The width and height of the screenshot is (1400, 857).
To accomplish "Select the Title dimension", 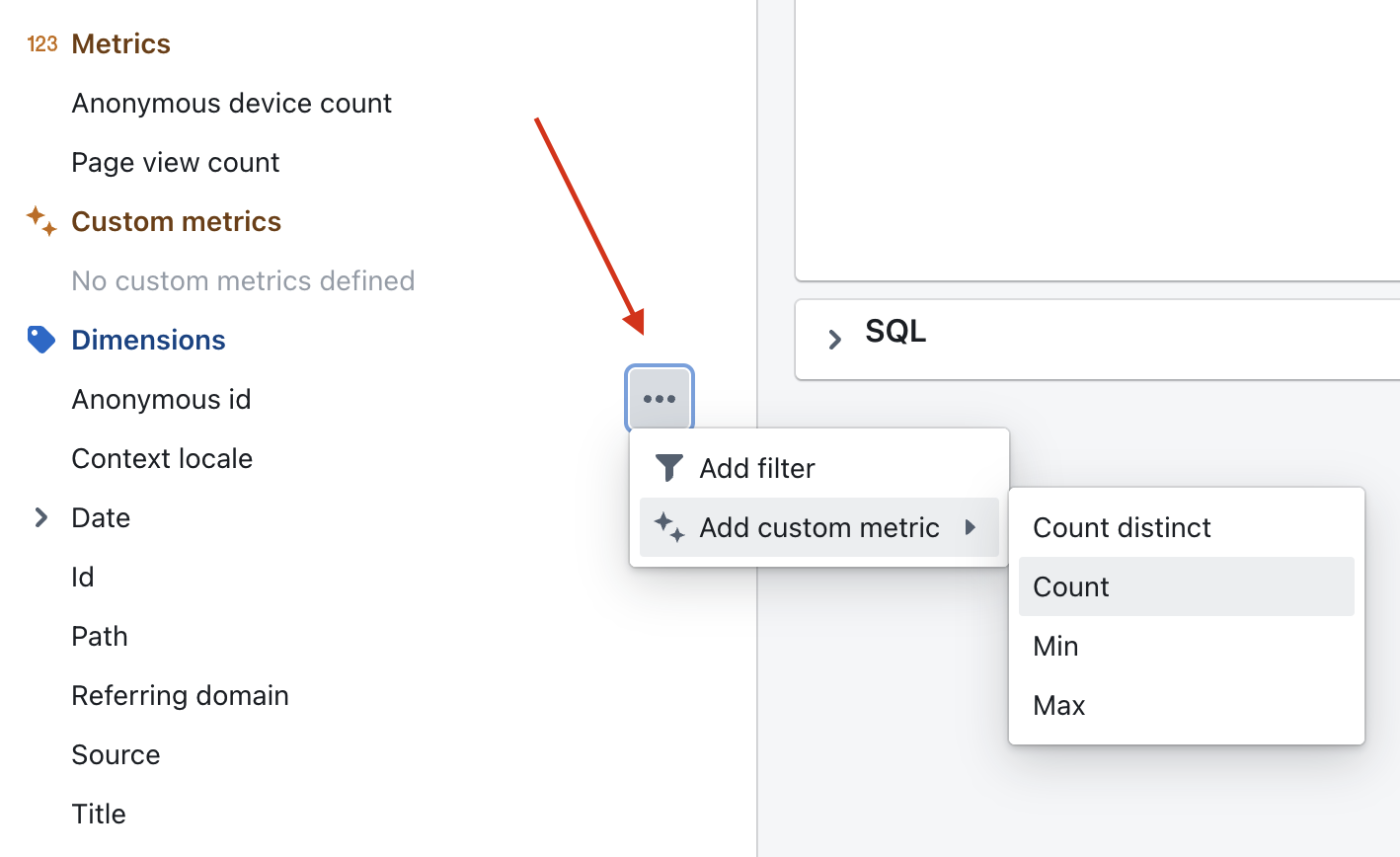I will (99, 814).
